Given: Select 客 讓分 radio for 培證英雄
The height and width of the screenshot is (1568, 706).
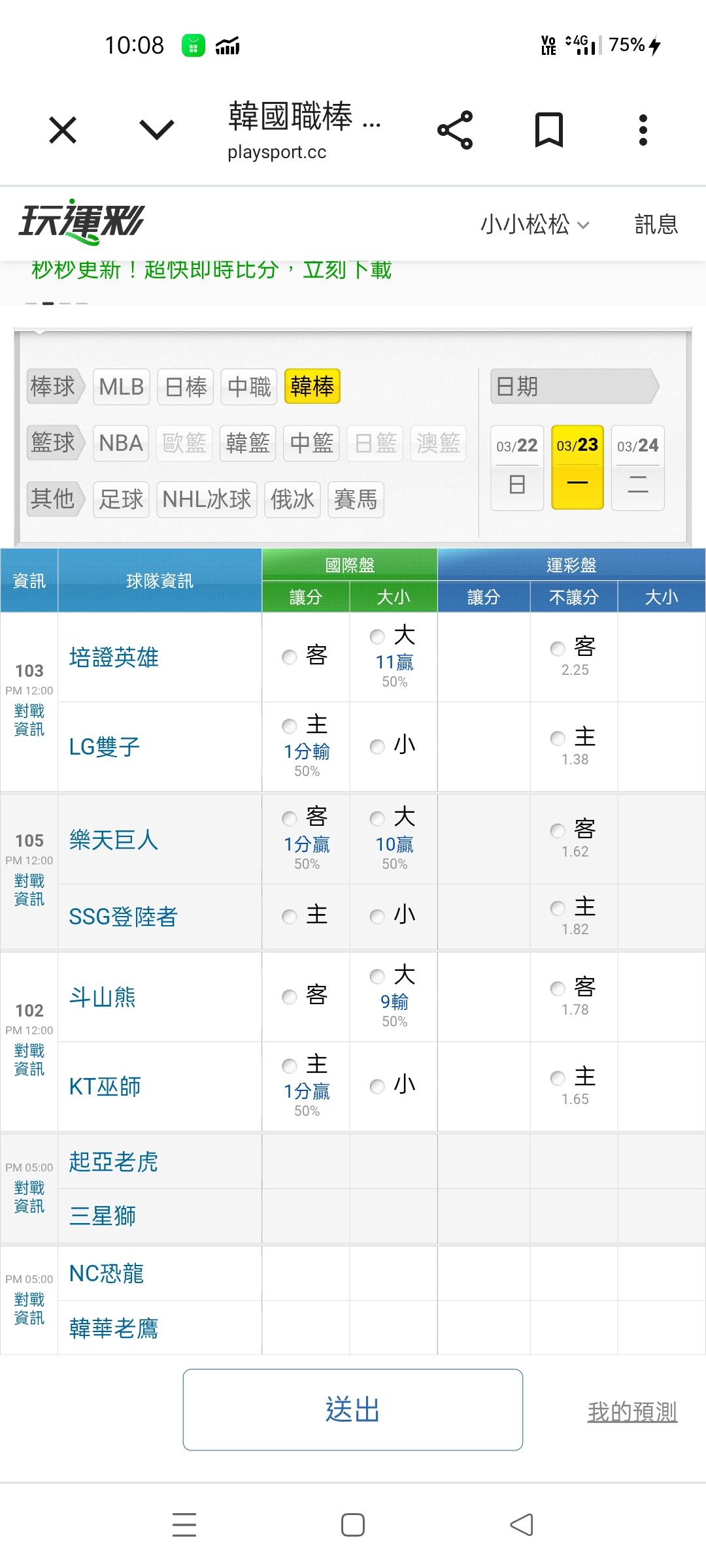Looking at the screenshot, I should coord(289,657).
